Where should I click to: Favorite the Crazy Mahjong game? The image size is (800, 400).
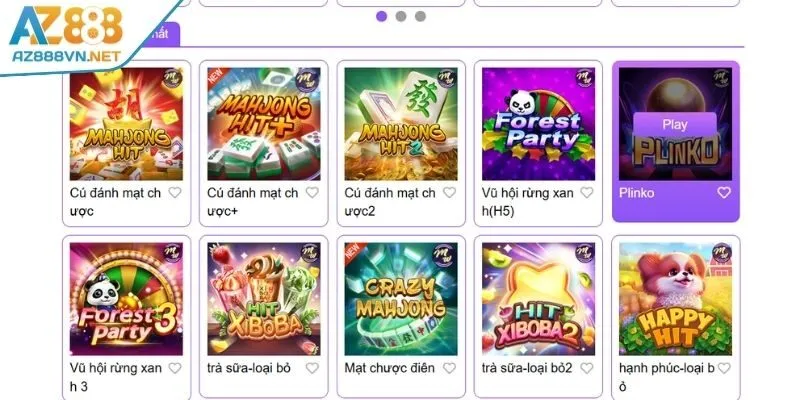tap(449, 368)
